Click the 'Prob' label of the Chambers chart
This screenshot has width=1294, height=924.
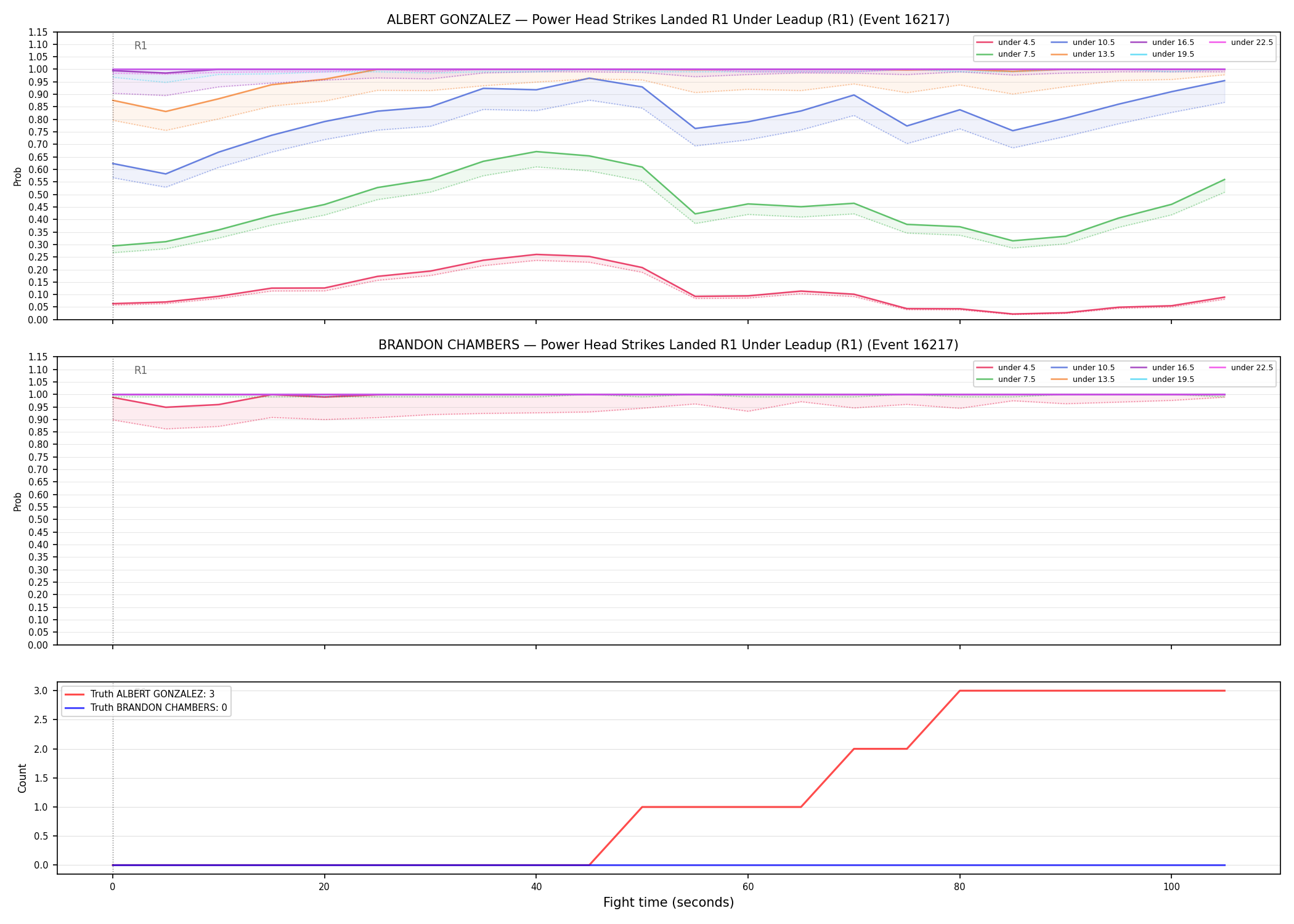click(x=18, y=501)
